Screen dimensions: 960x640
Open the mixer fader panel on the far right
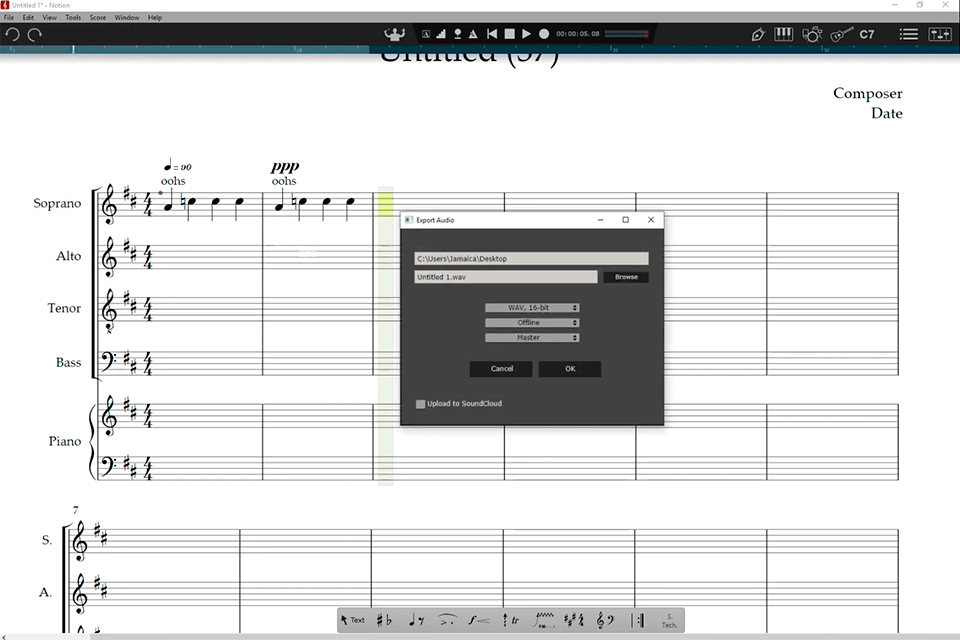pos(940,34)
